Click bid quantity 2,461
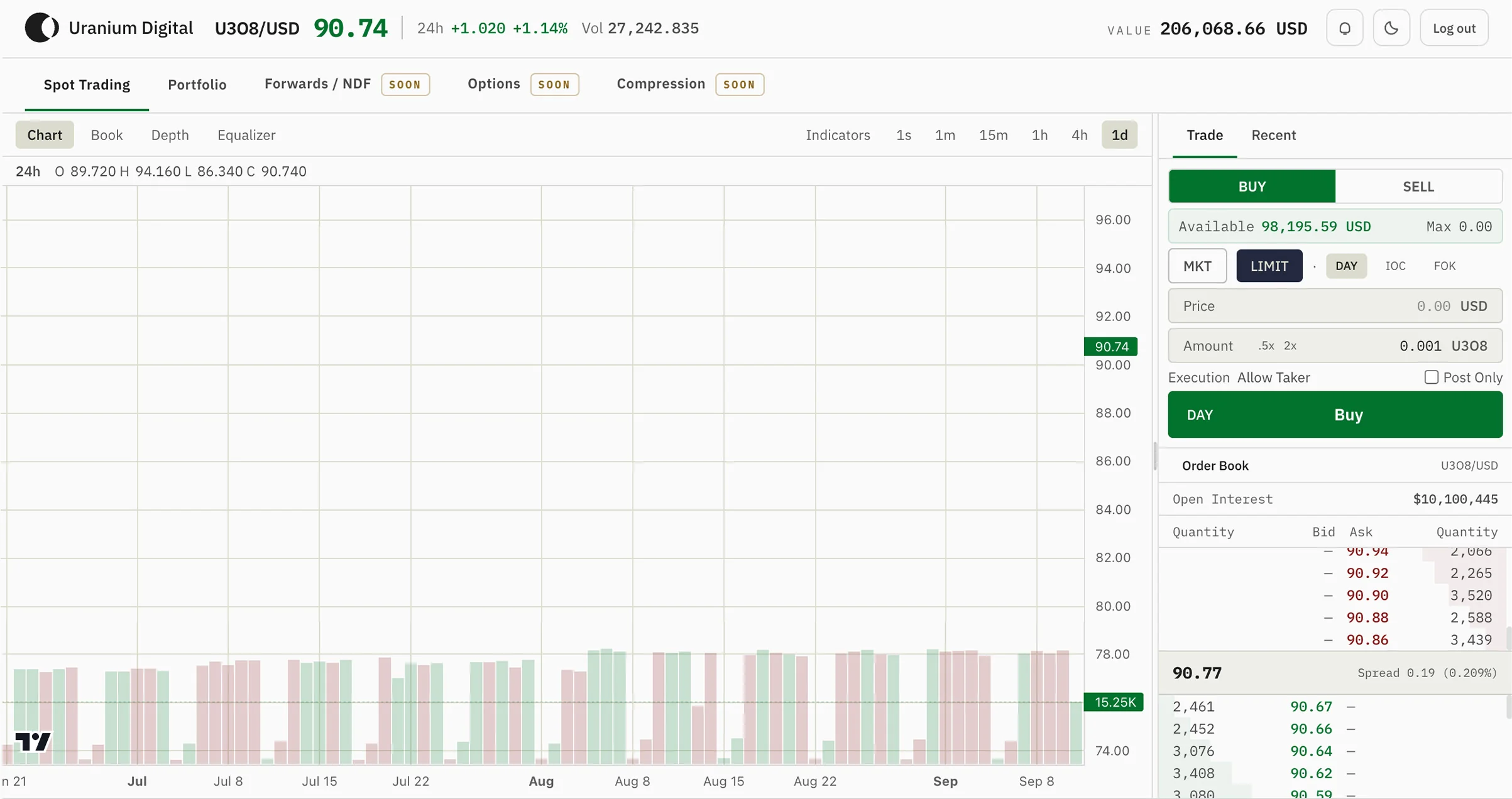Image resolution: width=1512 pixels, height=799 pixels. coord(1193,707)
